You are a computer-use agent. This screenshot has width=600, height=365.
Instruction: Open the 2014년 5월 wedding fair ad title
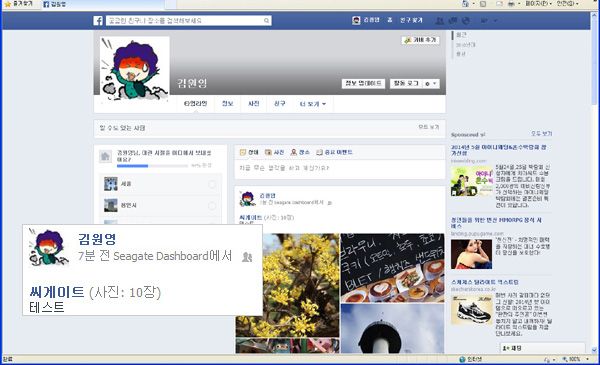pyautogui.click(x=499, y=150)
